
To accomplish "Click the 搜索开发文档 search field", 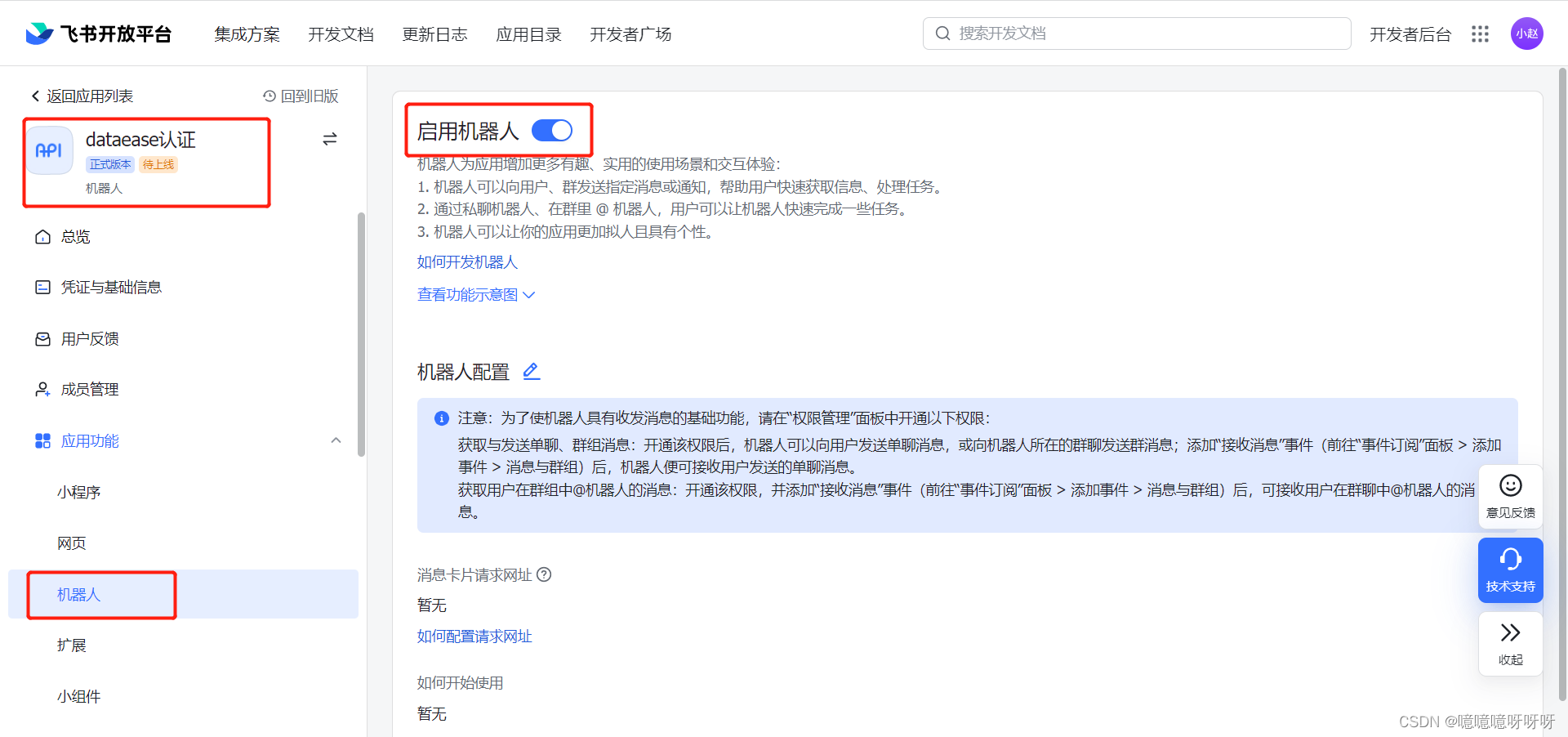I will [x=1135, y=33].
